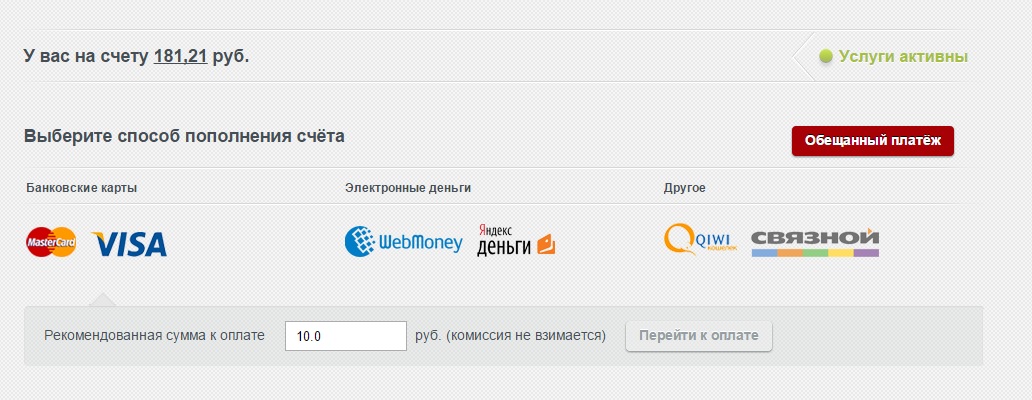Choose the VISA card logo
The width and height of the screenshot is (1032, 400).
click(x=129, y=244)
